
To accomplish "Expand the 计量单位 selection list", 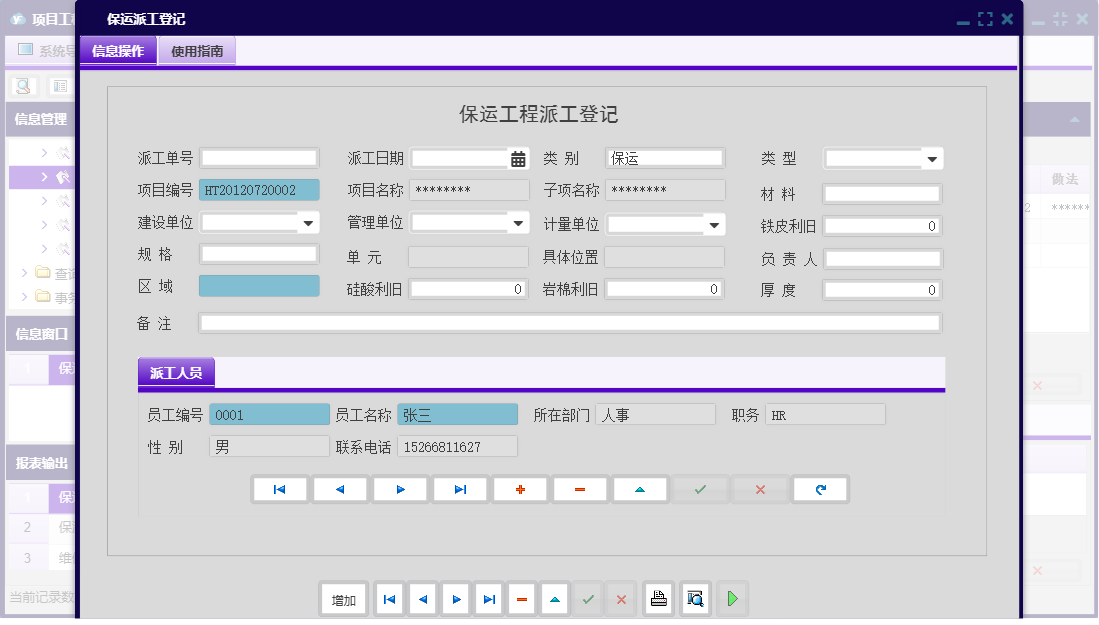I will tap(714, 222).
